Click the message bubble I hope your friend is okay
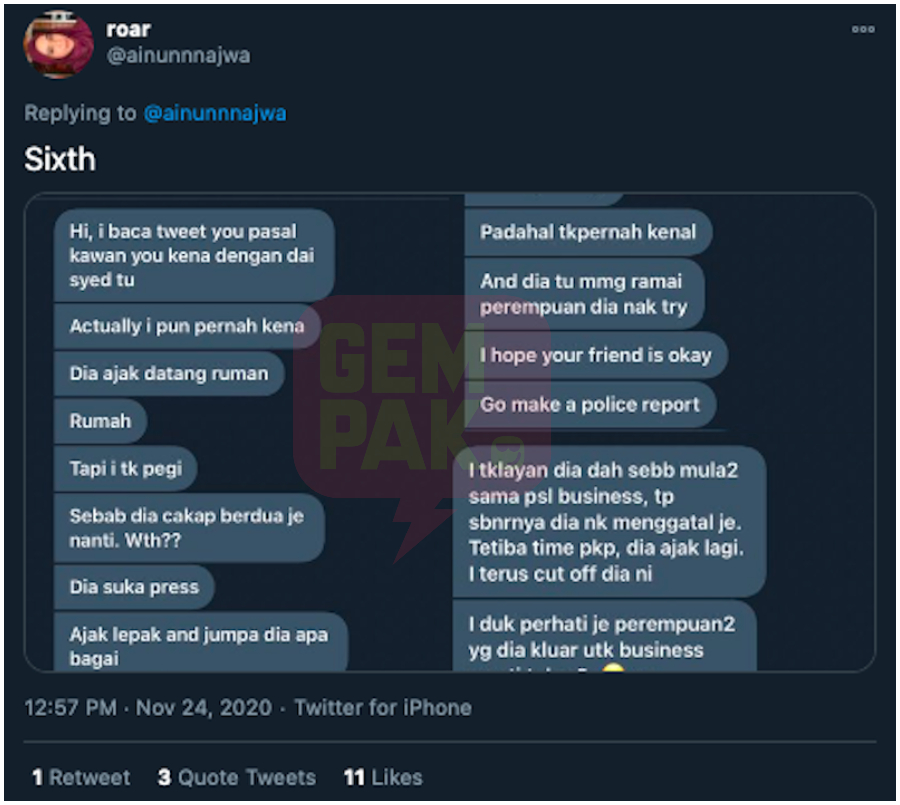The height and width of the screenshot is (805, 900). pyautogui.click(x=596, y=355)
